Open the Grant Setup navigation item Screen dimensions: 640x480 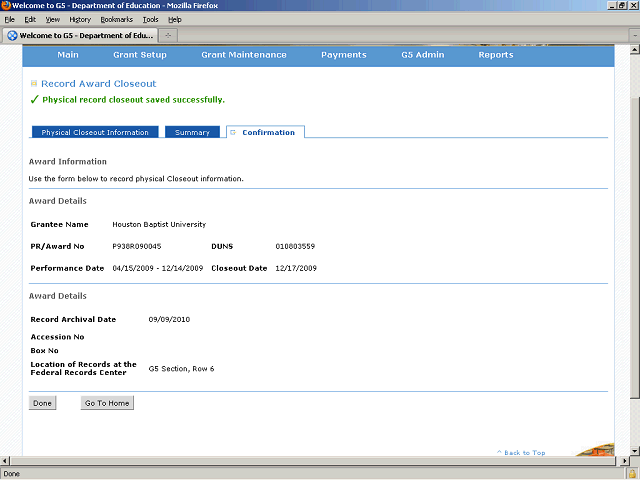140,55
